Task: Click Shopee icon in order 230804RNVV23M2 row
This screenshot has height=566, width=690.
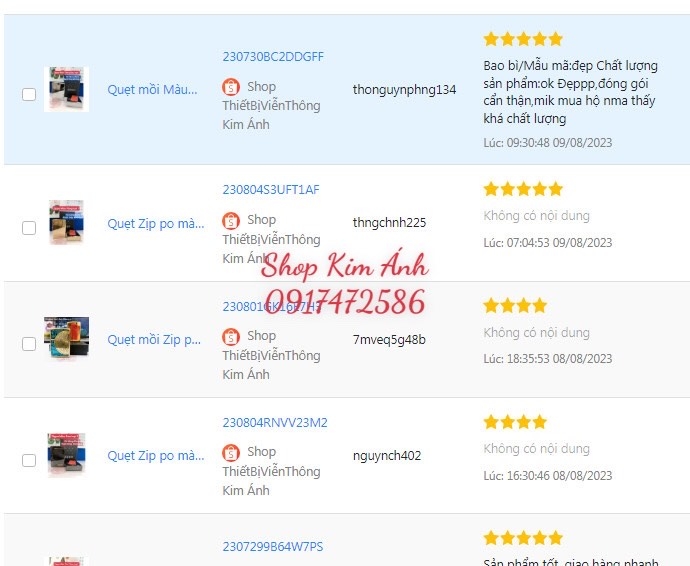Action: [231, 452]
